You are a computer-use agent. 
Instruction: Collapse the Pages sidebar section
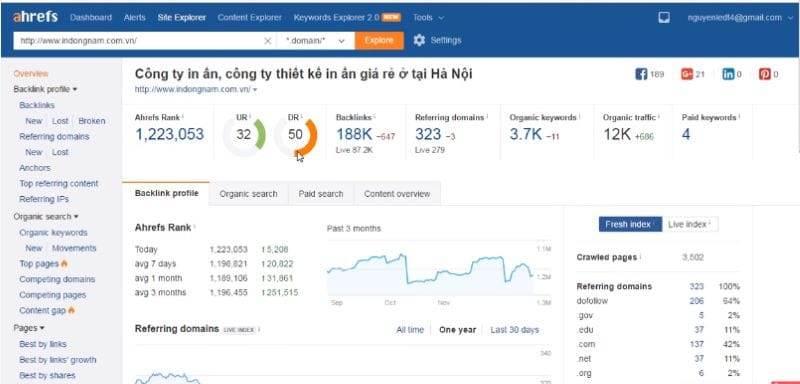pos(29,328)
